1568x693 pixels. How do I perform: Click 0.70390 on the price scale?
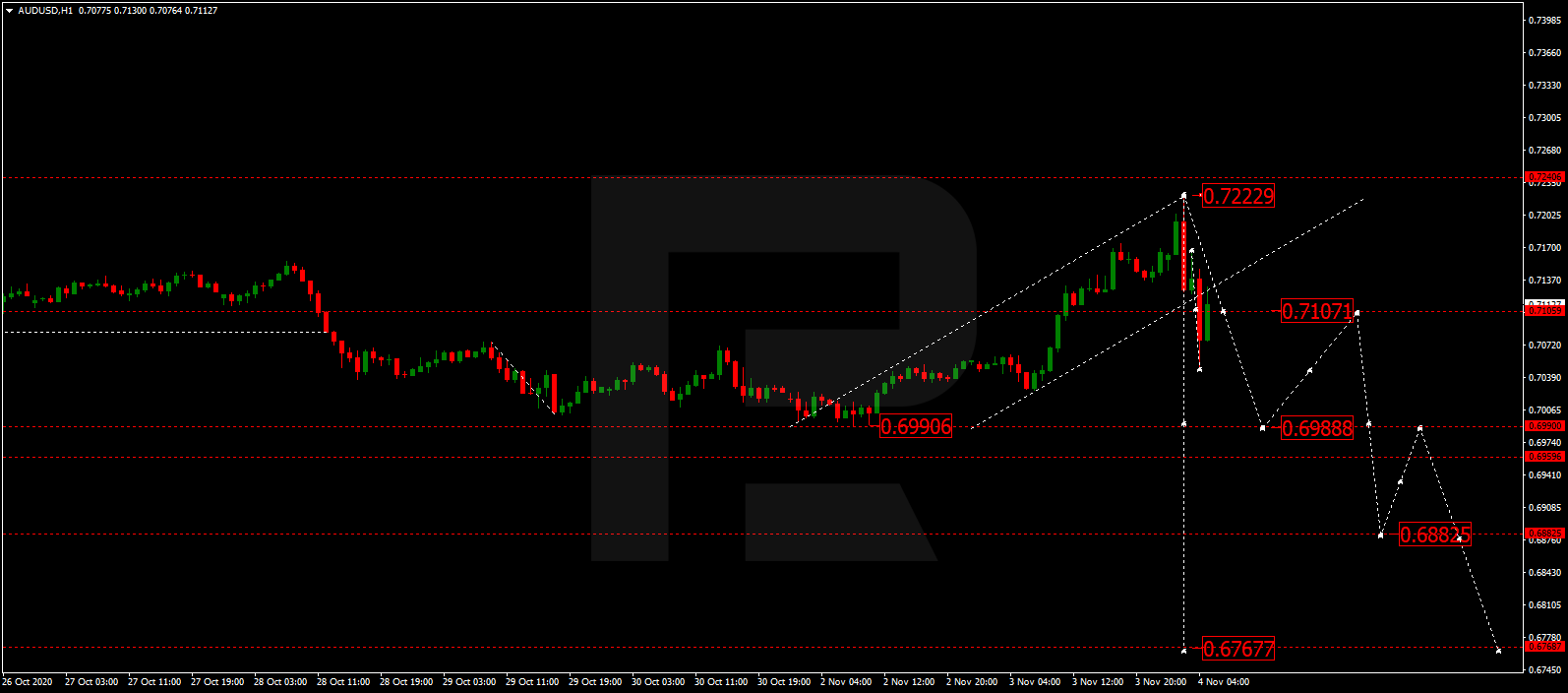pyautogui.click(x=1544, y=377)
